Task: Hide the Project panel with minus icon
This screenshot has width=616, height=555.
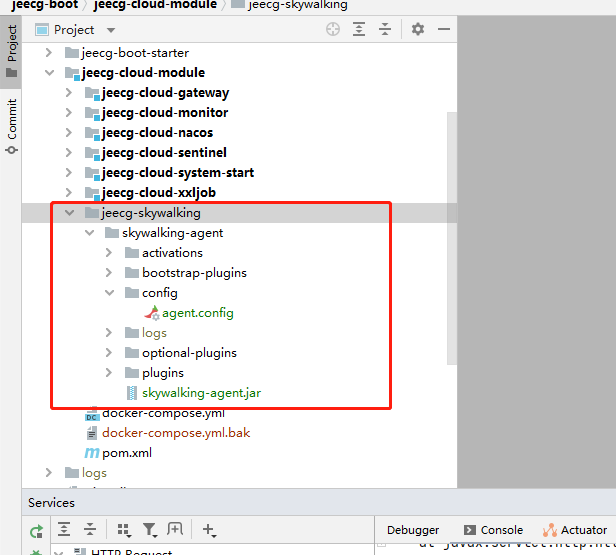Action: (444, 29)
